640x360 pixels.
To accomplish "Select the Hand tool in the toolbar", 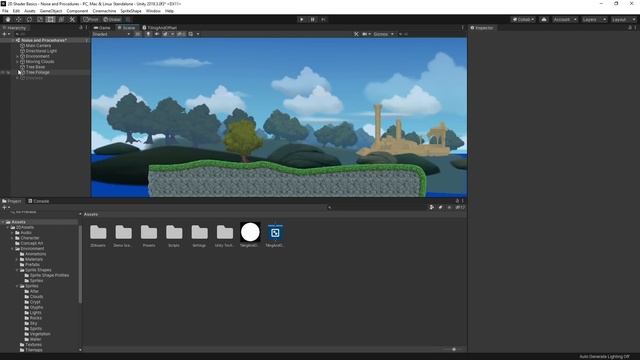I will (8, 20).
